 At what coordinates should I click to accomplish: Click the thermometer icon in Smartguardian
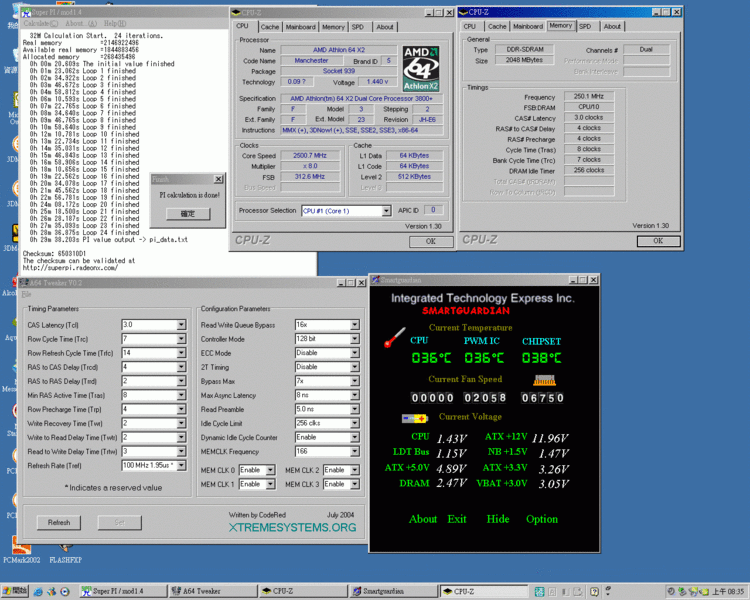pyautogui.click(x=394, y=339)
